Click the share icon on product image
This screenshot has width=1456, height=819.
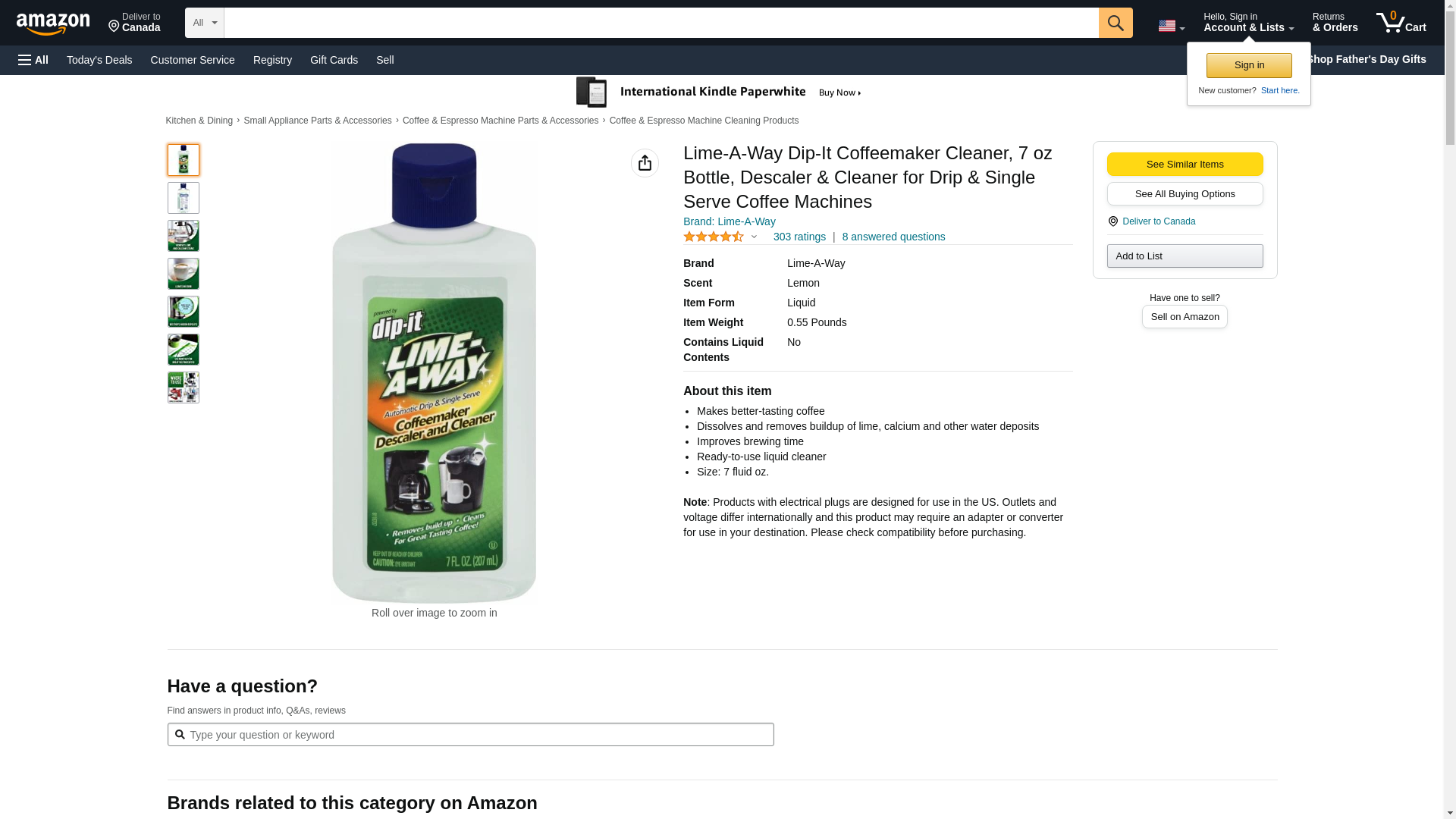click(x=645, y=163)
